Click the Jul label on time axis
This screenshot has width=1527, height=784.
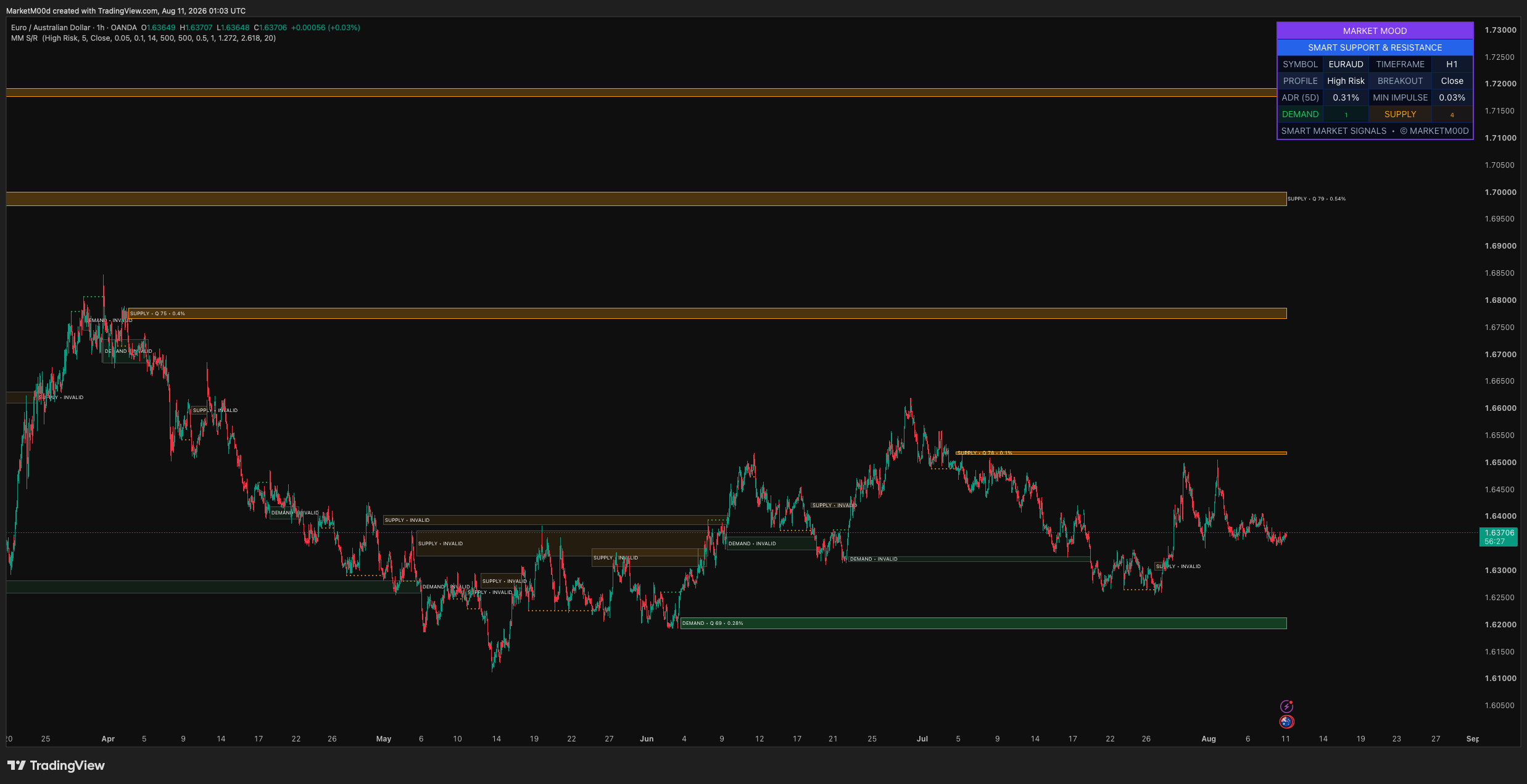coord(922,739)
